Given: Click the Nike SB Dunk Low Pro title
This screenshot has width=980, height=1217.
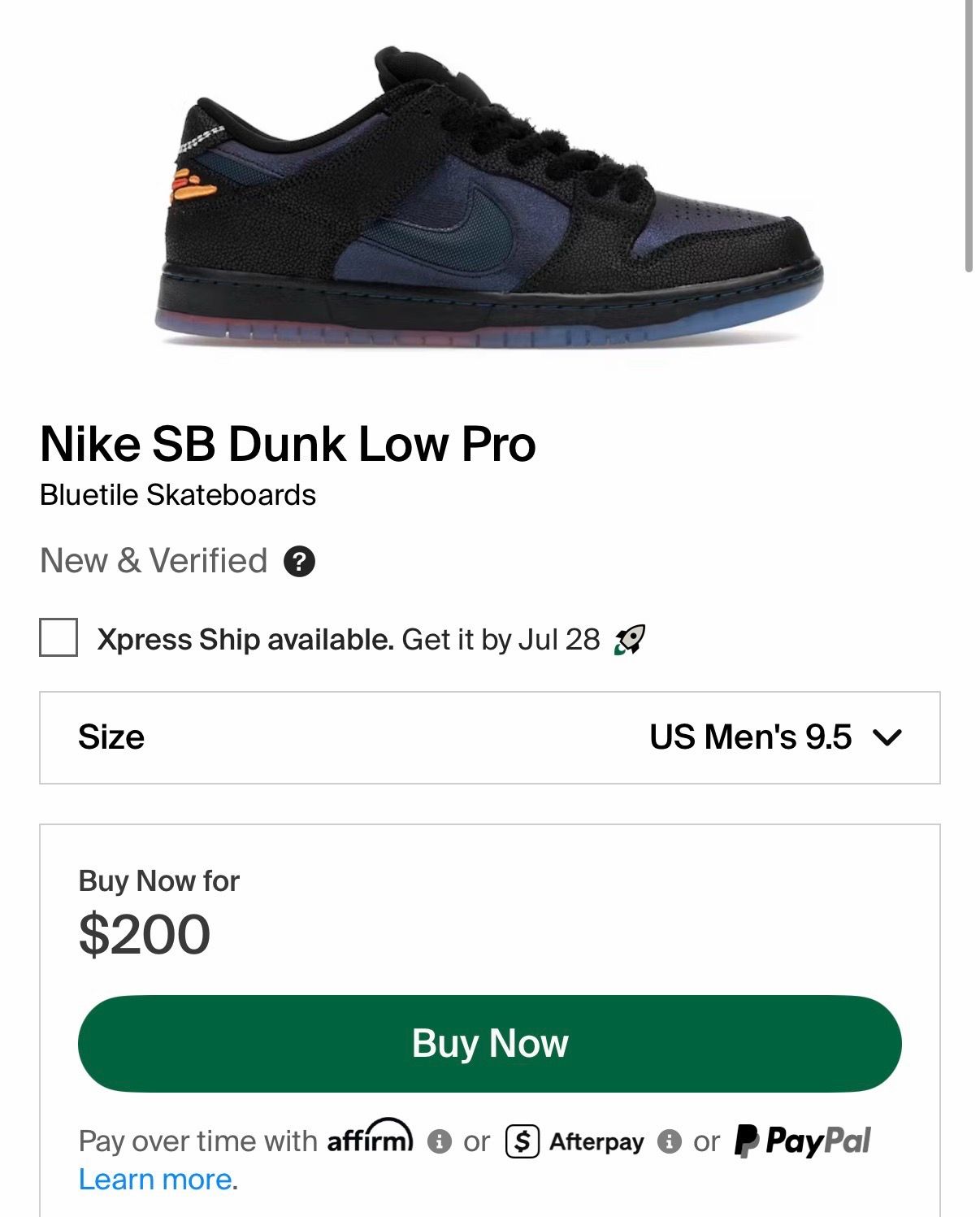Looking at the screenshot, I should pyautogui.click(x=288, y=445).
